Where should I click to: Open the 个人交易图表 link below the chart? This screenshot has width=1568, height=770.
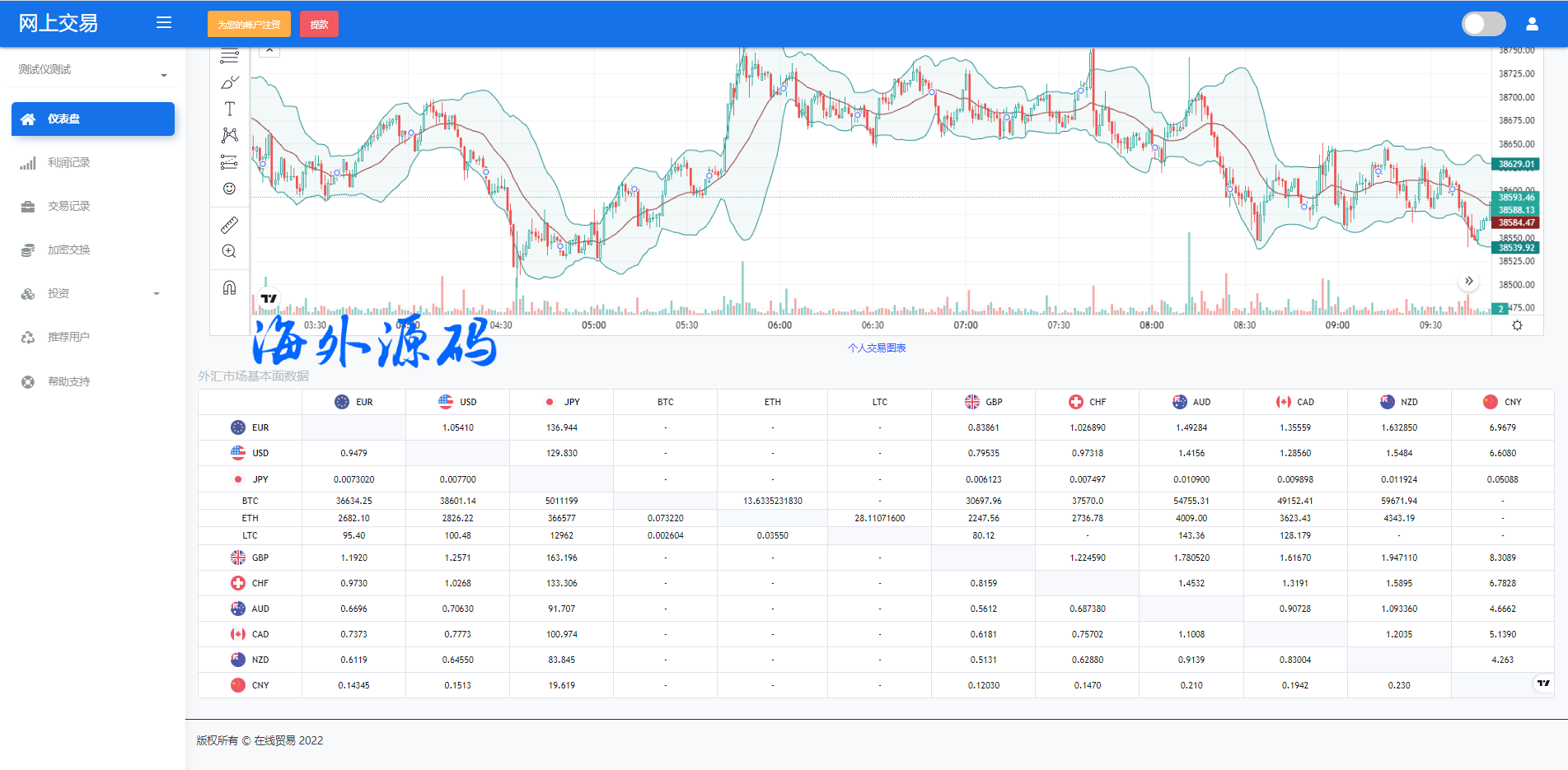click(x=877, y=348)
